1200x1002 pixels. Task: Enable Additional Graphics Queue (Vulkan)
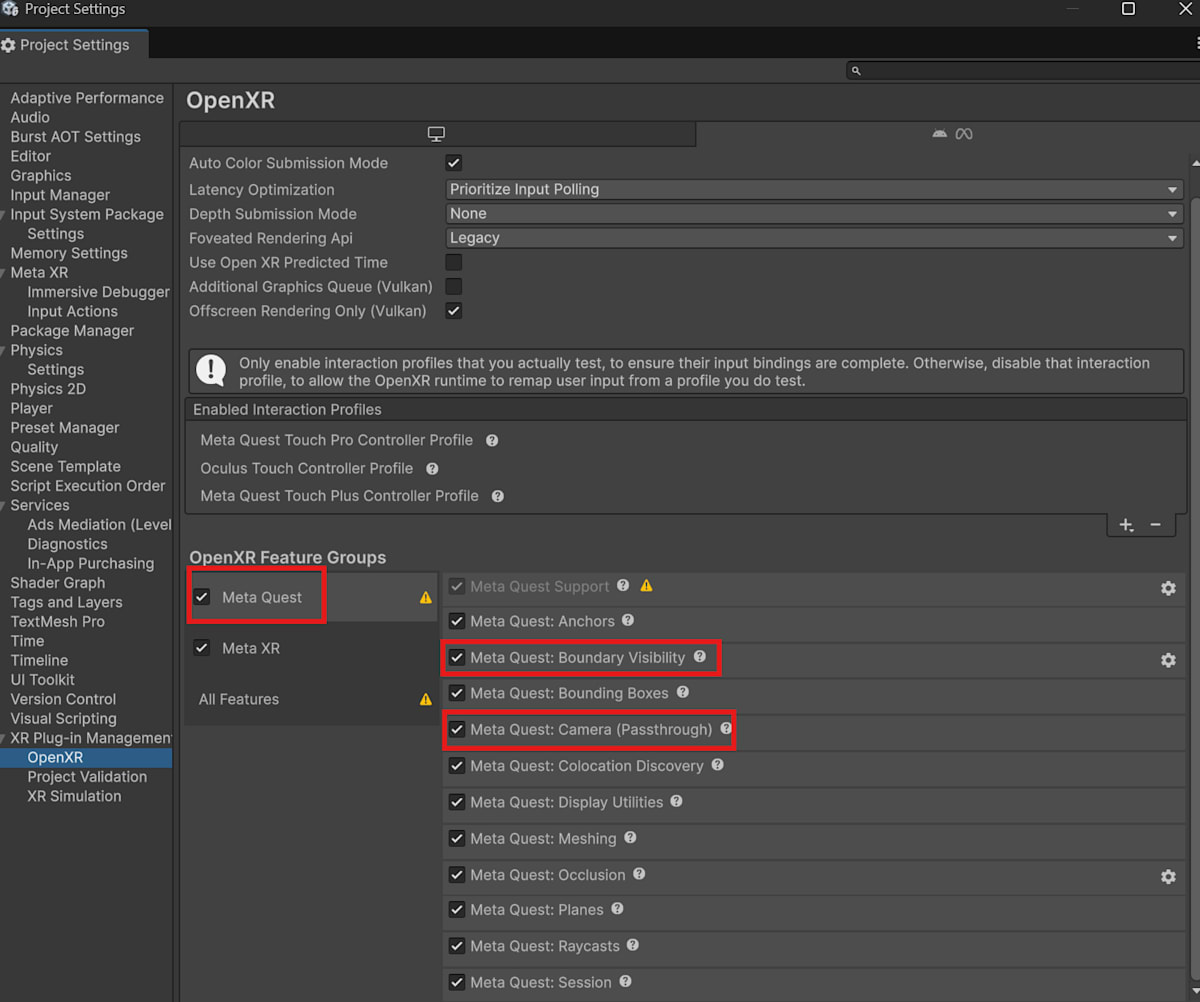454,286
